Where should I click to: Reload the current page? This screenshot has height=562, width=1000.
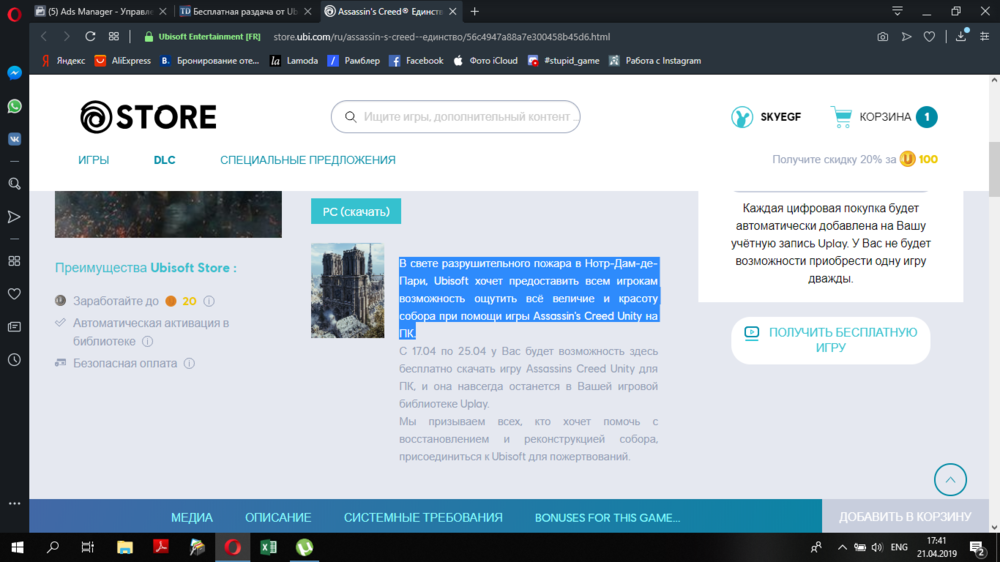(90, 36)
